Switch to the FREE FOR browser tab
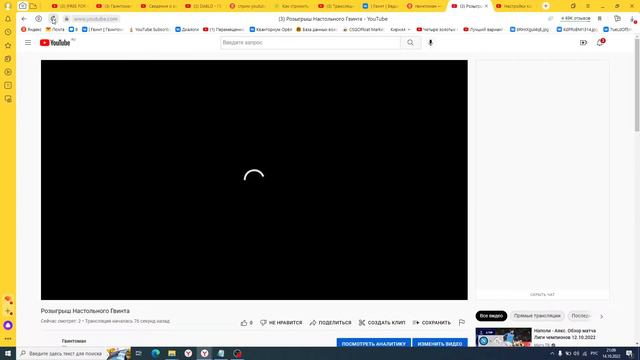Screen dimensions: 640x360 (x=70, y=6)
